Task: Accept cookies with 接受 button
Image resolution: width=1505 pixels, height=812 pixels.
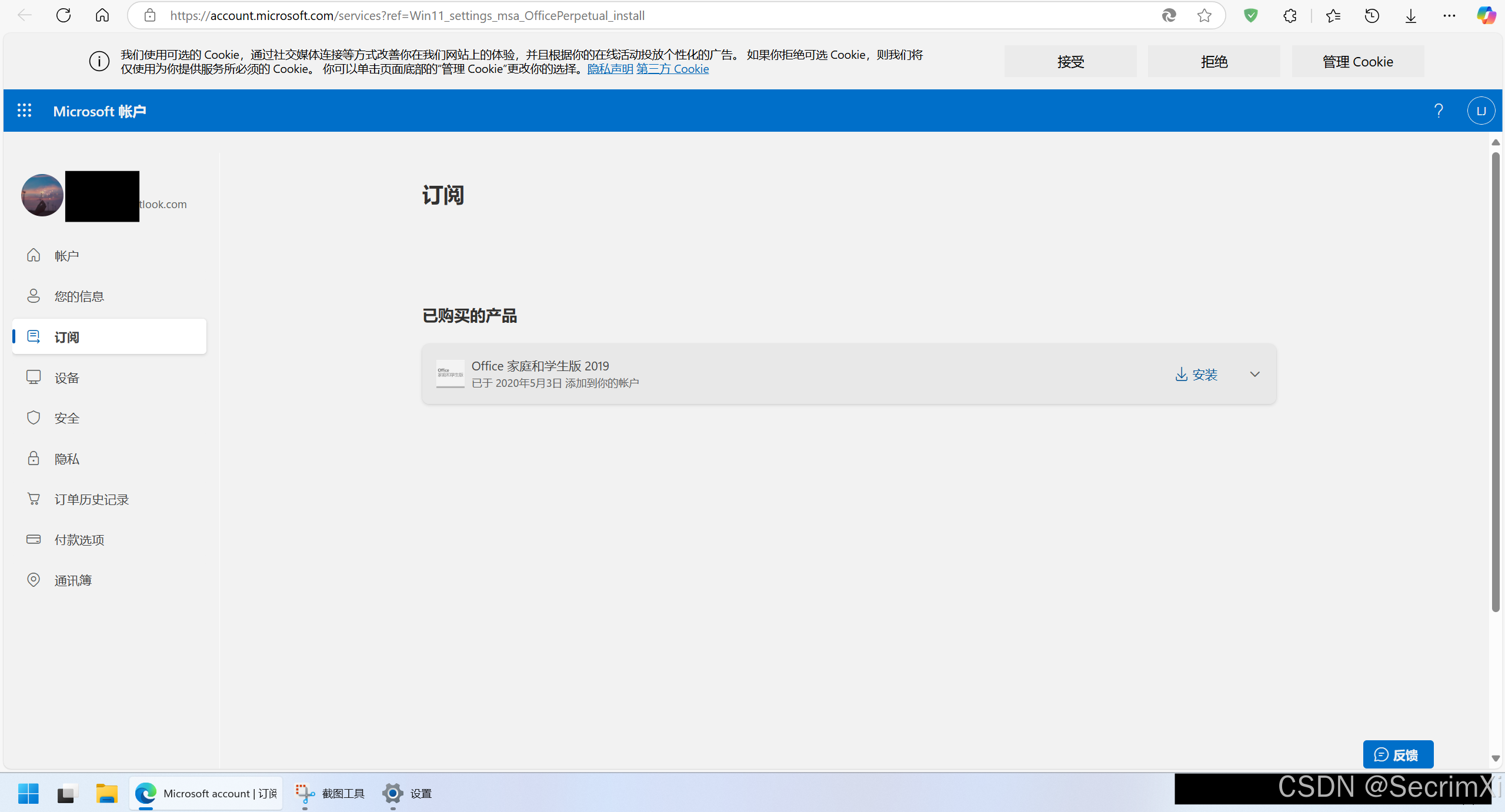Action: (1070, 61)
